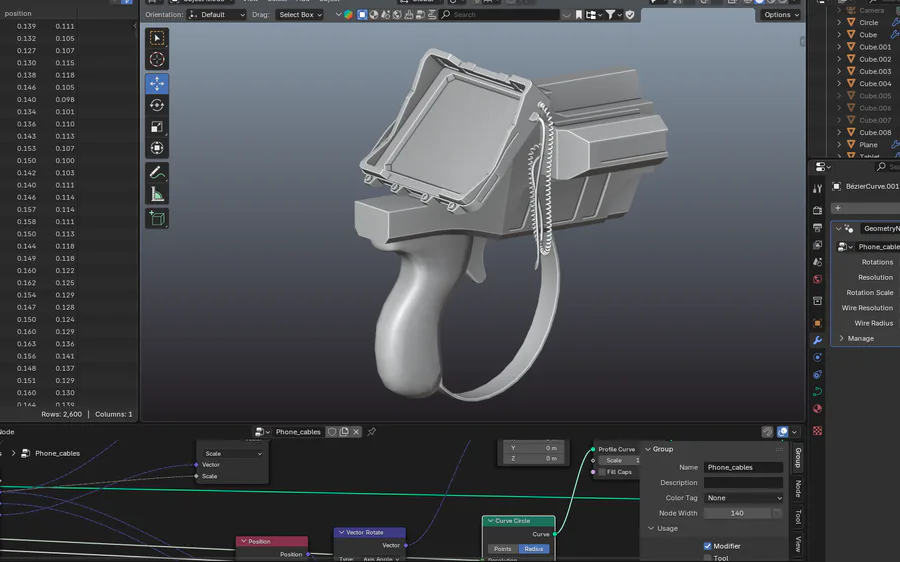The image size is (900, 562).
Task: Switch to the Group sidebar tab
Action: (797, 458)
